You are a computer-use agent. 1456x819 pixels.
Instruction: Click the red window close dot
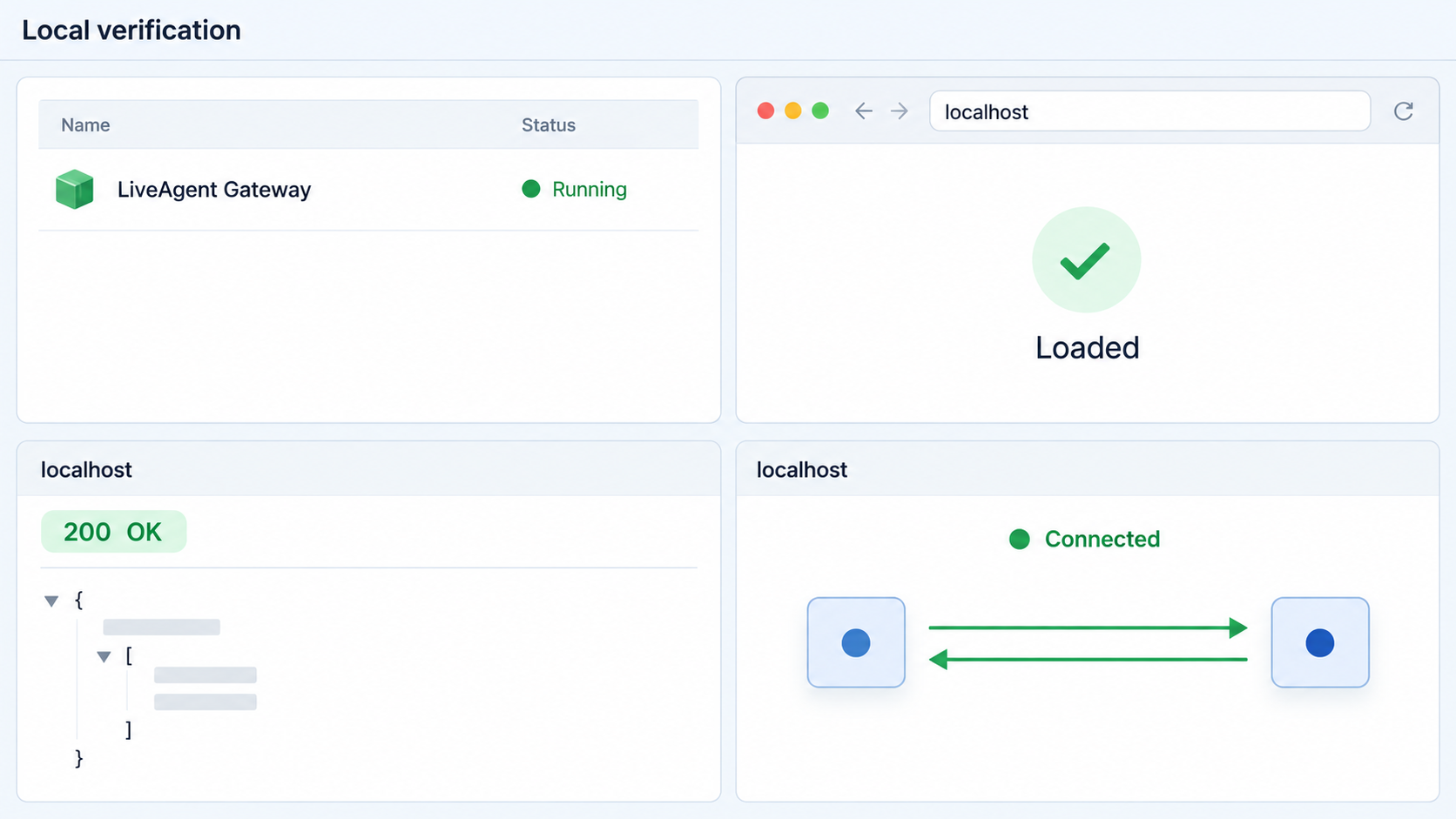click(x=765, y=111)
